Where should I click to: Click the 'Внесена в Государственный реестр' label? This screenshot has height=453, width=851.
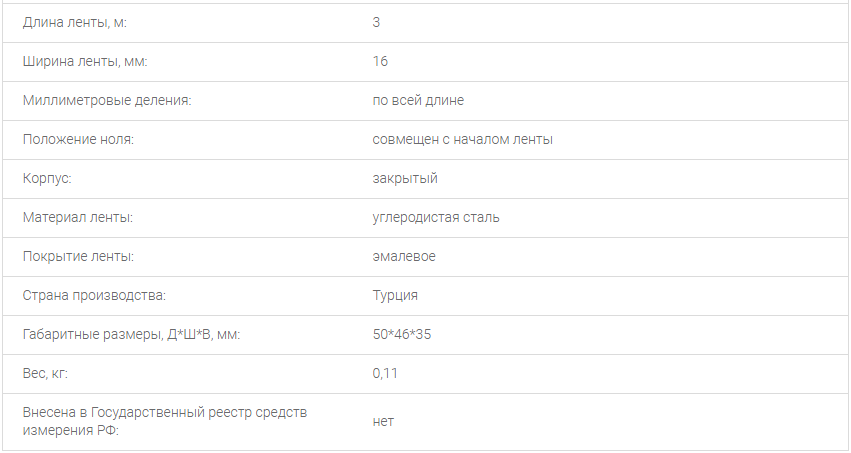164,421
